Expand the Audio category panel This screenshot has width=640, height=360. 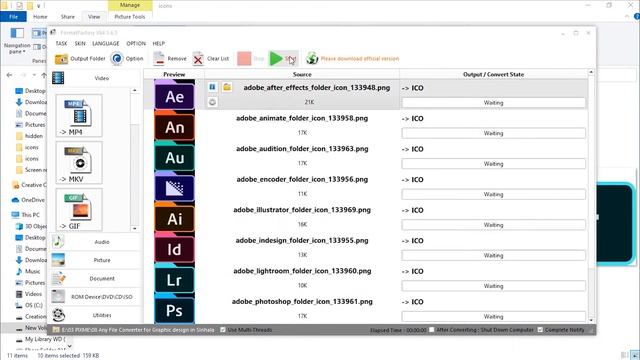(x=95, y=242)
